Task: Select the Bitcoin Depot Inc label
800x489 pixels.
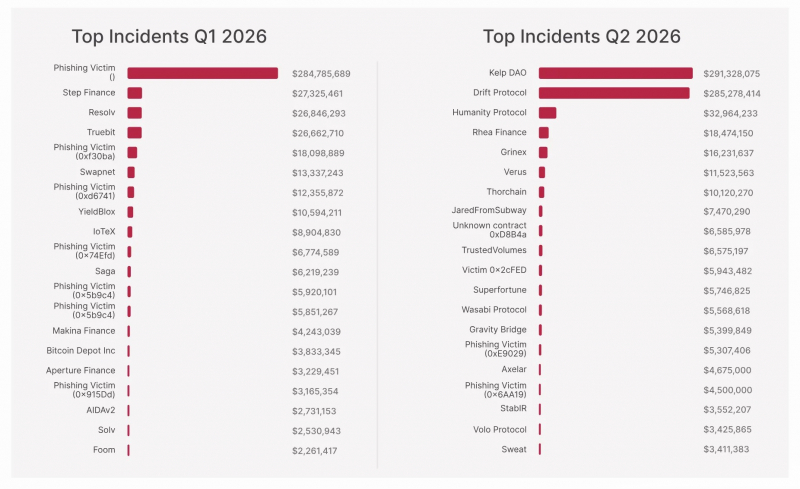Action: (x=81, y=351)
